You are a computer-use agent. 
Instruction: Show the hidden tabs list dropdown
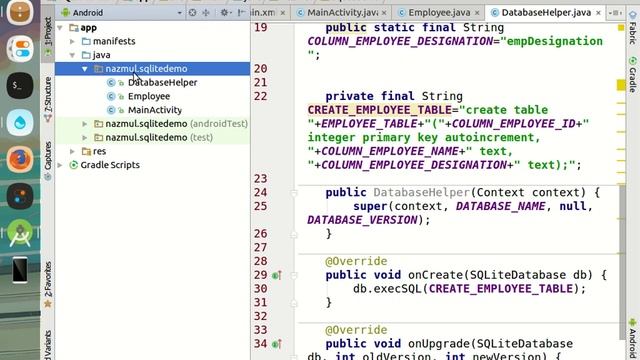(x=614, y=13)
